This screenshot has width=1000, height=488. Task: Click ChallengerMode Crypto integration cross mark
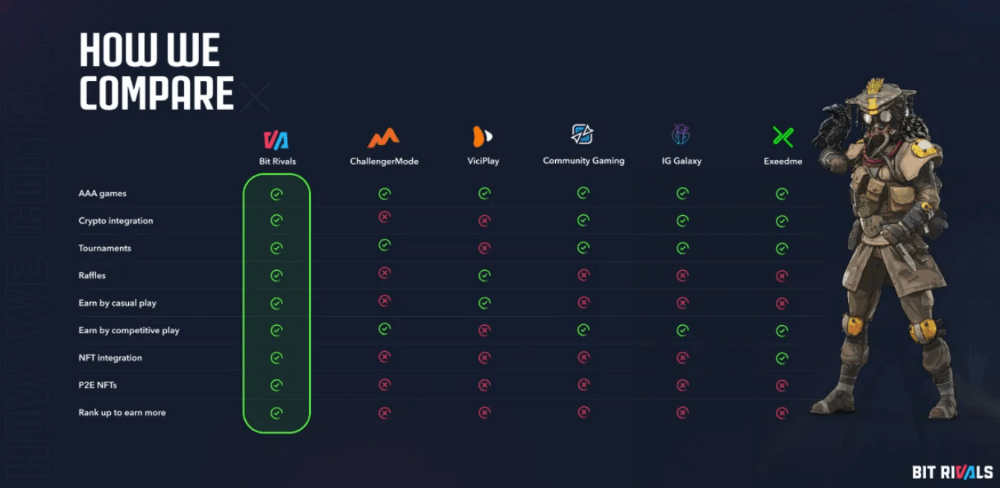(x=384, y=218)
